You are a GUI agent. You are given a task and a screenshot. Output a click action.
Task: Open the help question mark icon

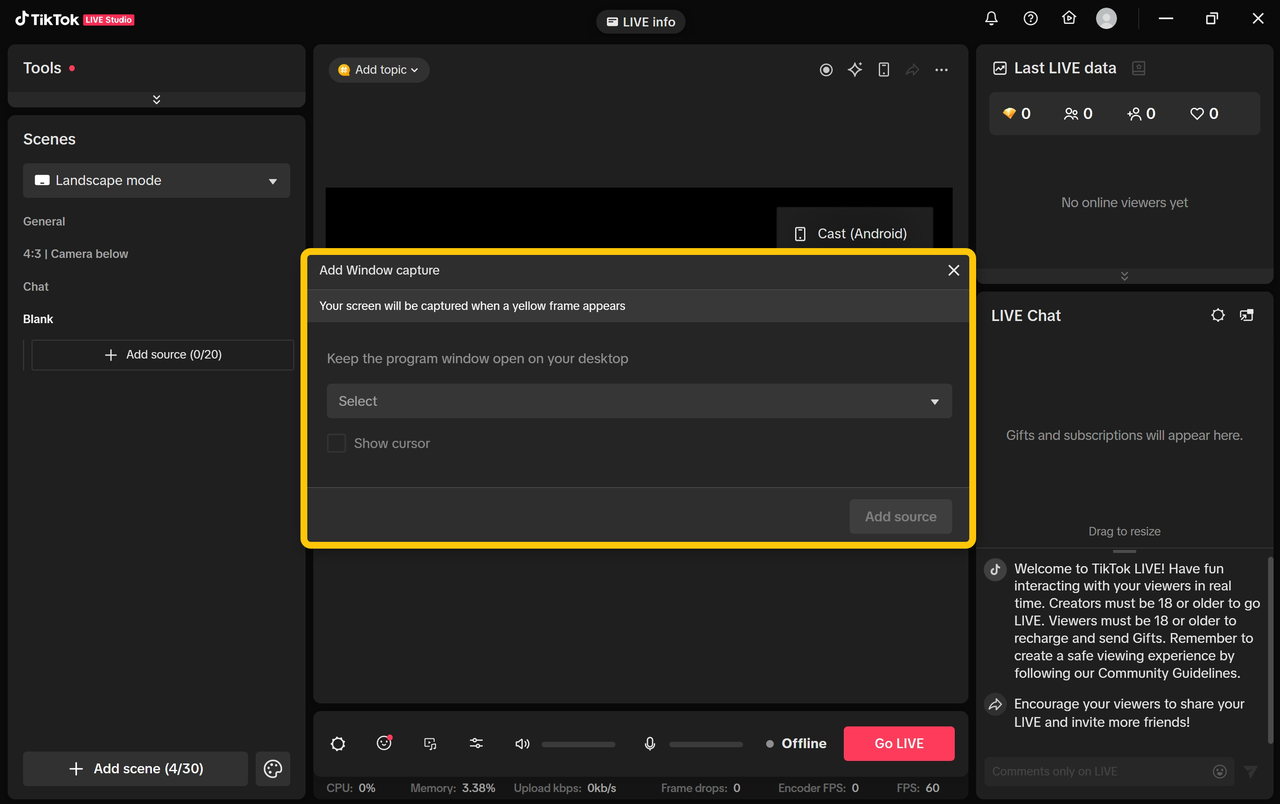tap(1030, 19)
